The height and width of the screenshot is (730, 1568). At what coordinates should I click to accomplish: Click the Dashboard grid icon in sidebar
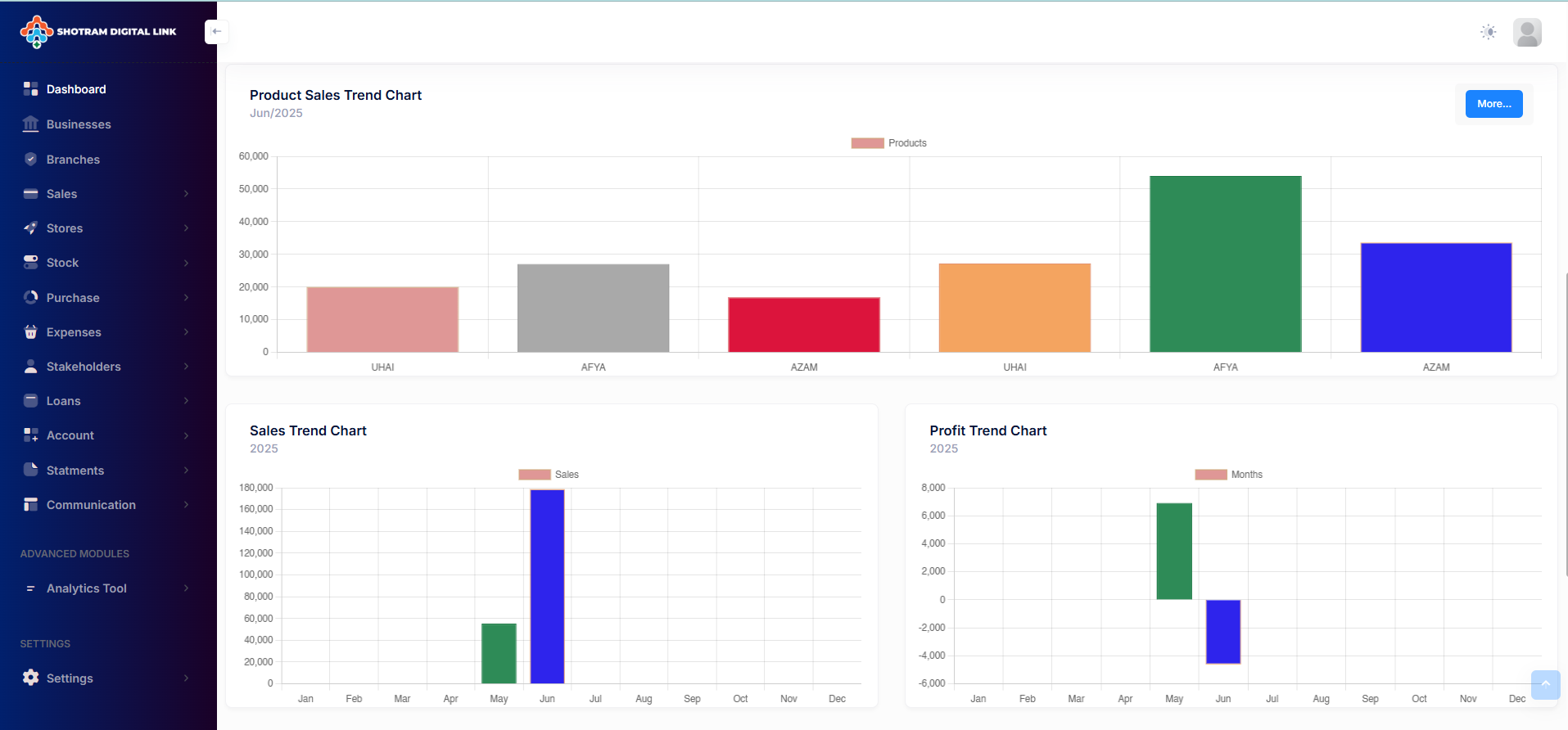coord(31,89)
